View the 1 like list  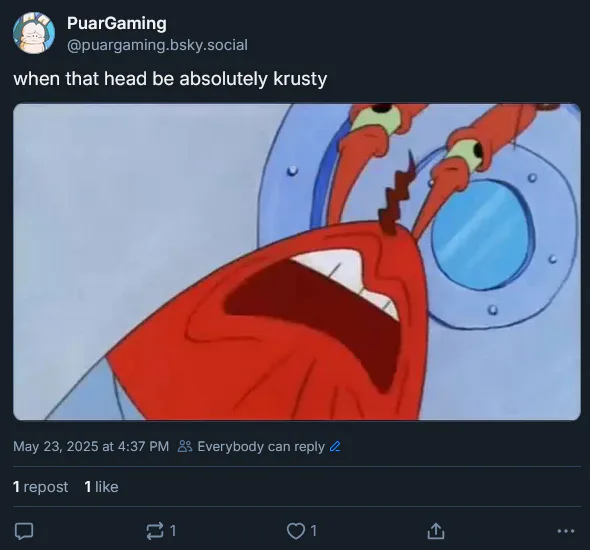tap(102, 487)
